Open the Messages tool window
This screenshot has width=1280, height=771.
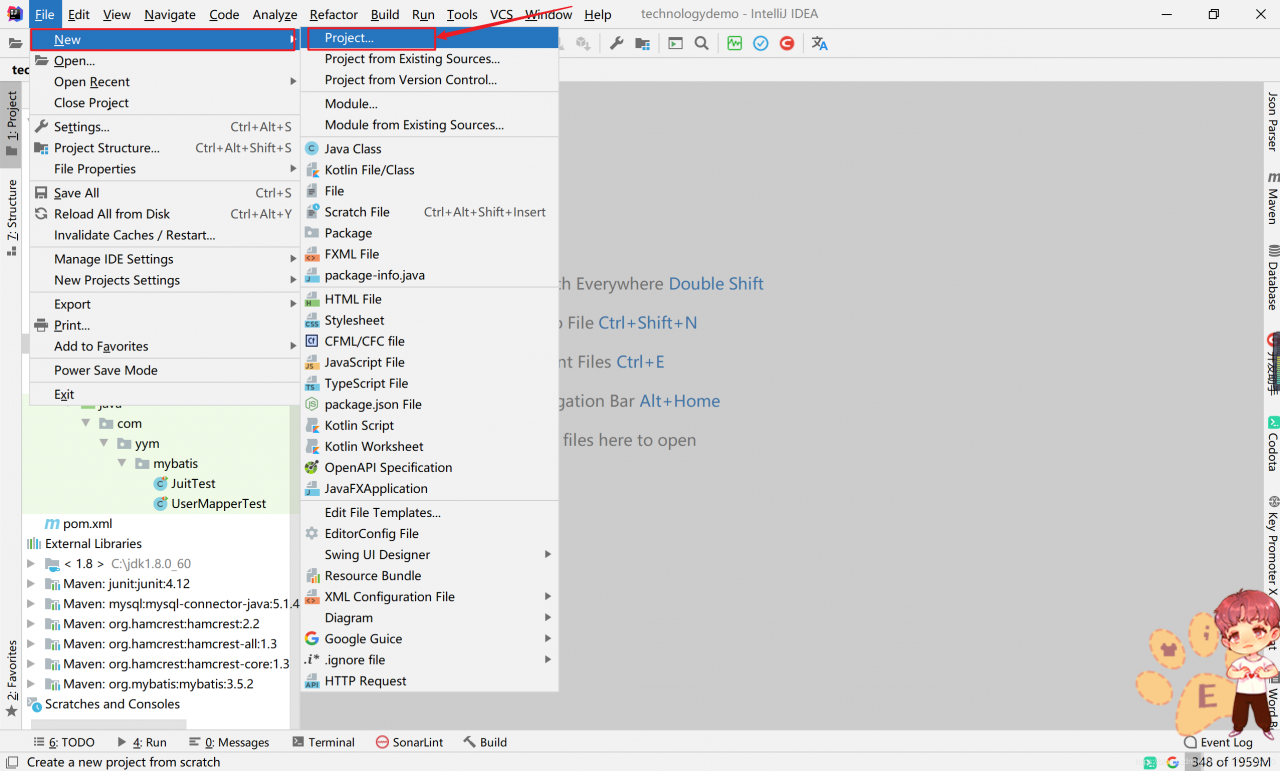[229, 742]
